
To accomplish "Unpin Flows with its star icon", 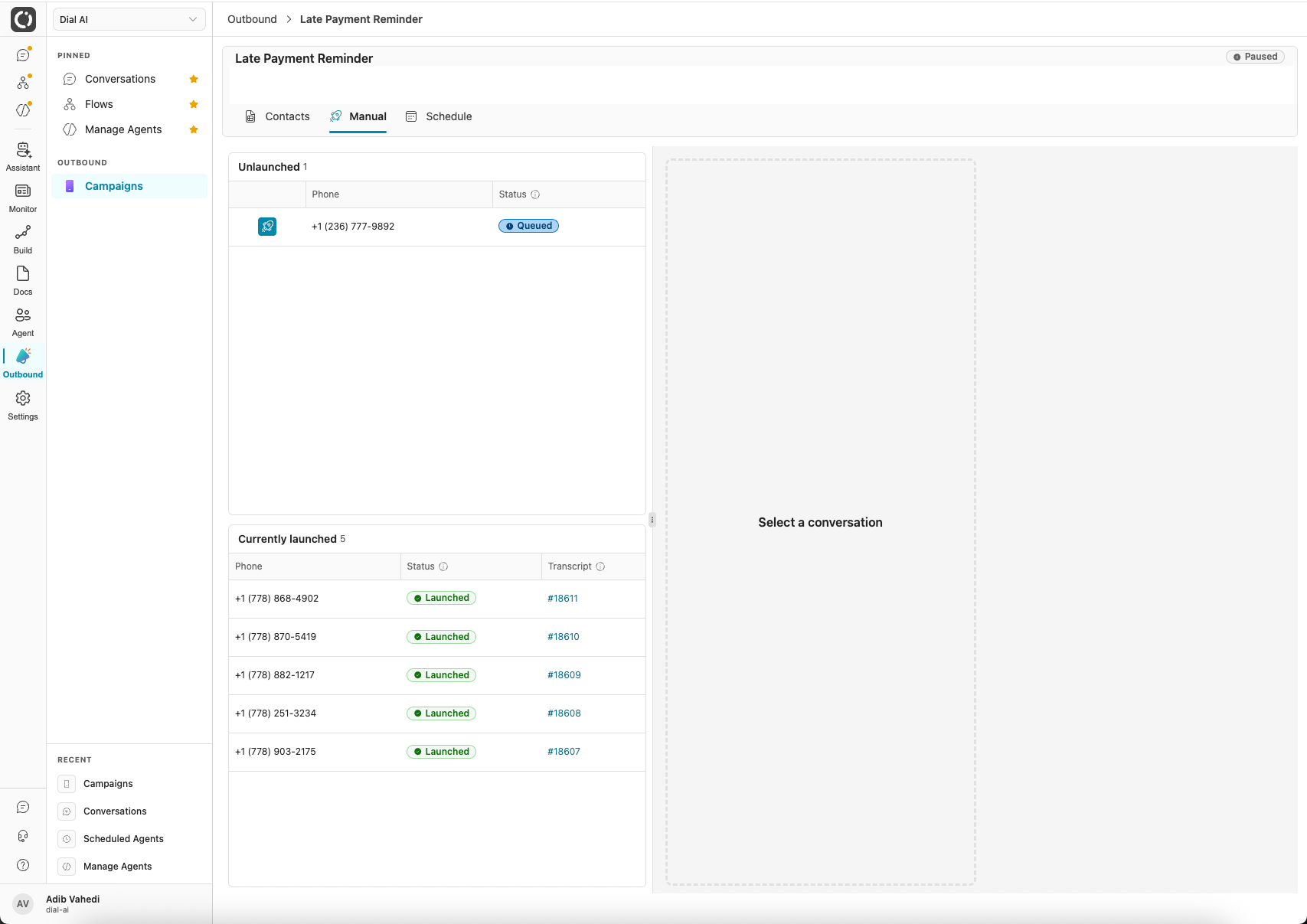I will click(194, 104).
